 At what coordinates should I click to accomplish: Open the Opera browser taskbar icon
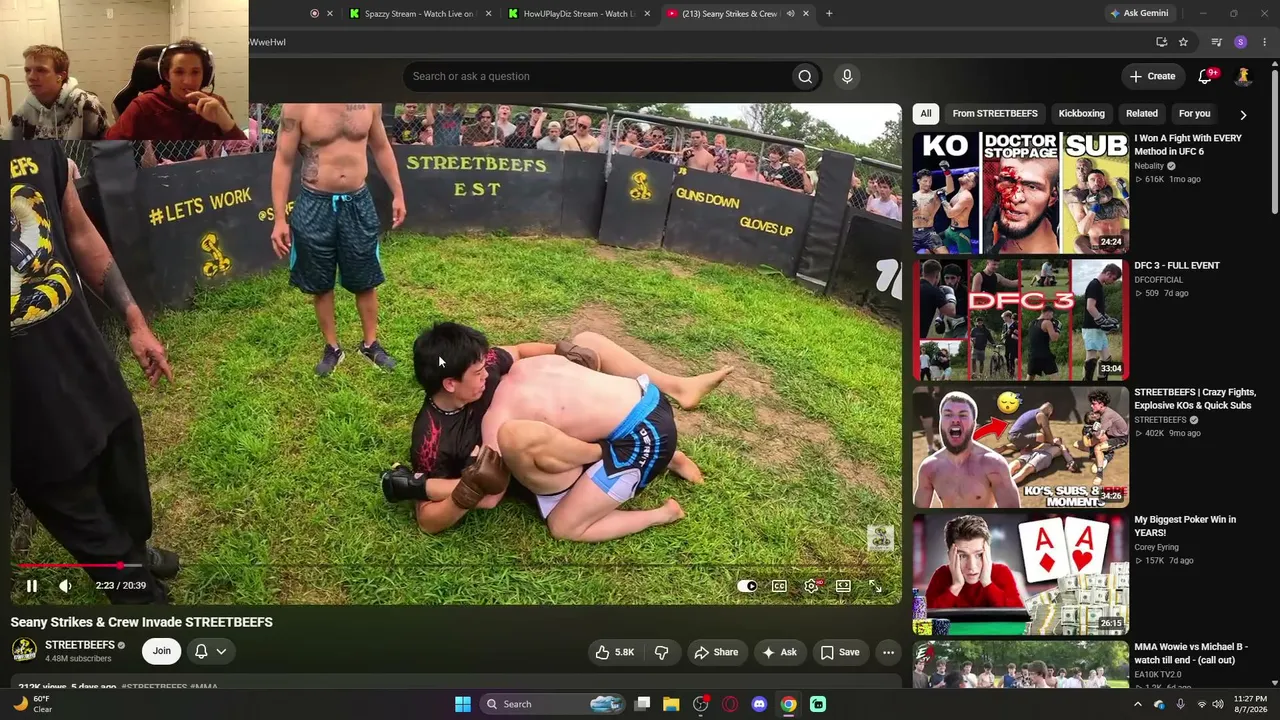(x=730, y=704)
